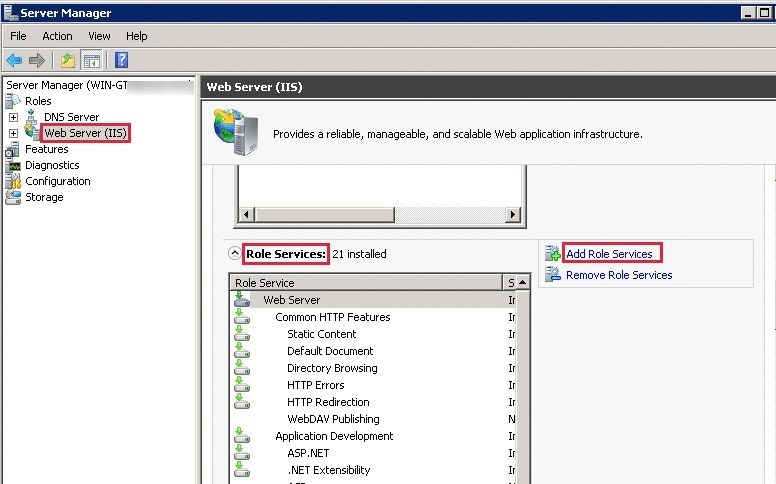This screenshot has height=484, width=776.
Task: Click the horizontal scrollbar left arrow
Action: [x=246, y=215]
